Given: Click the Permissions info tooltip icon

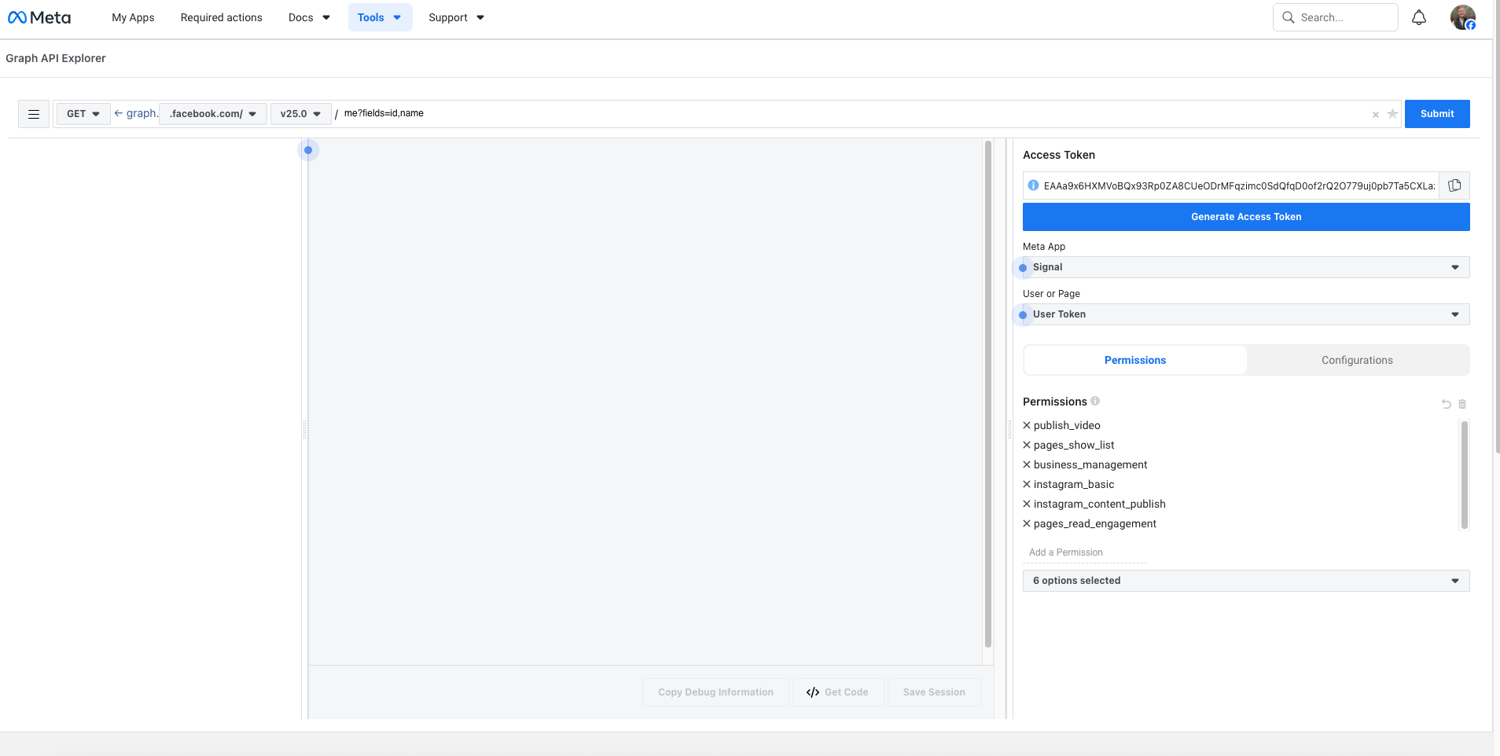Looking at the screenshot, I should [1095, 401].
